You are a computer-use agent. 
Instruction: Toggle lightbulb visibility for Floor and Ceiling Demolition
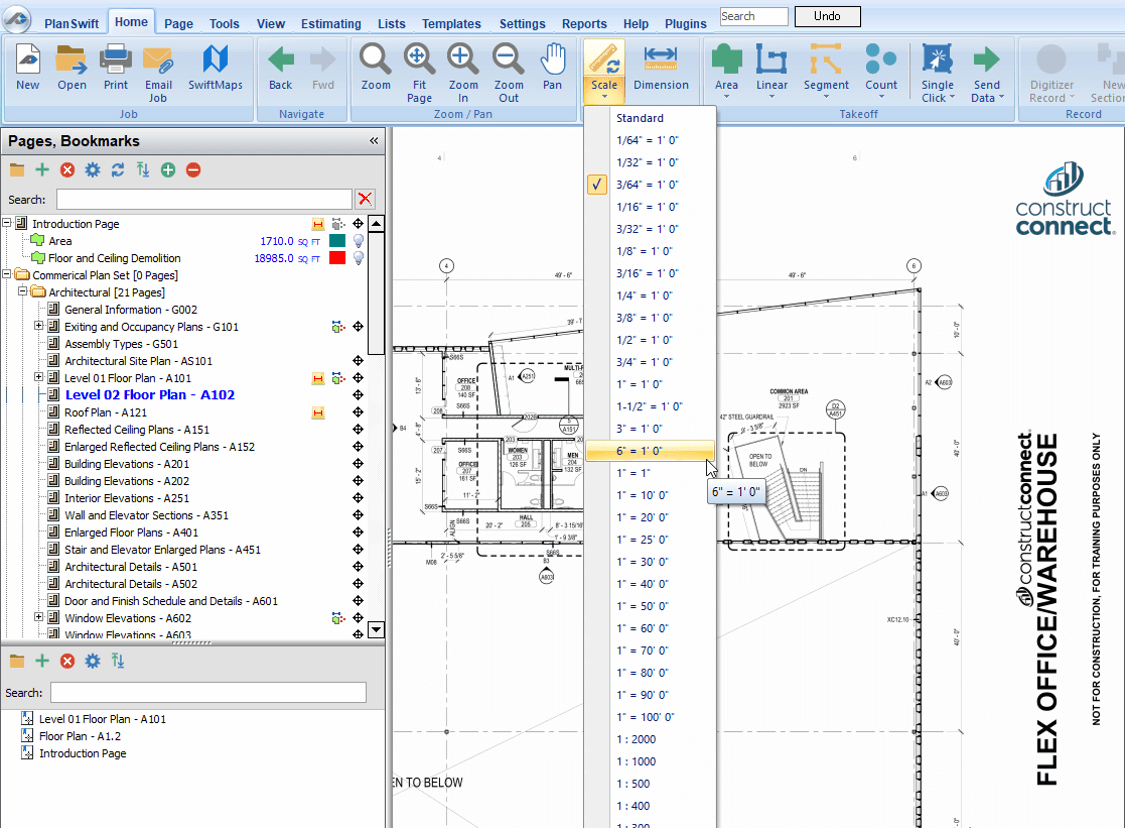pyautogui.click(x=358, y=258)
